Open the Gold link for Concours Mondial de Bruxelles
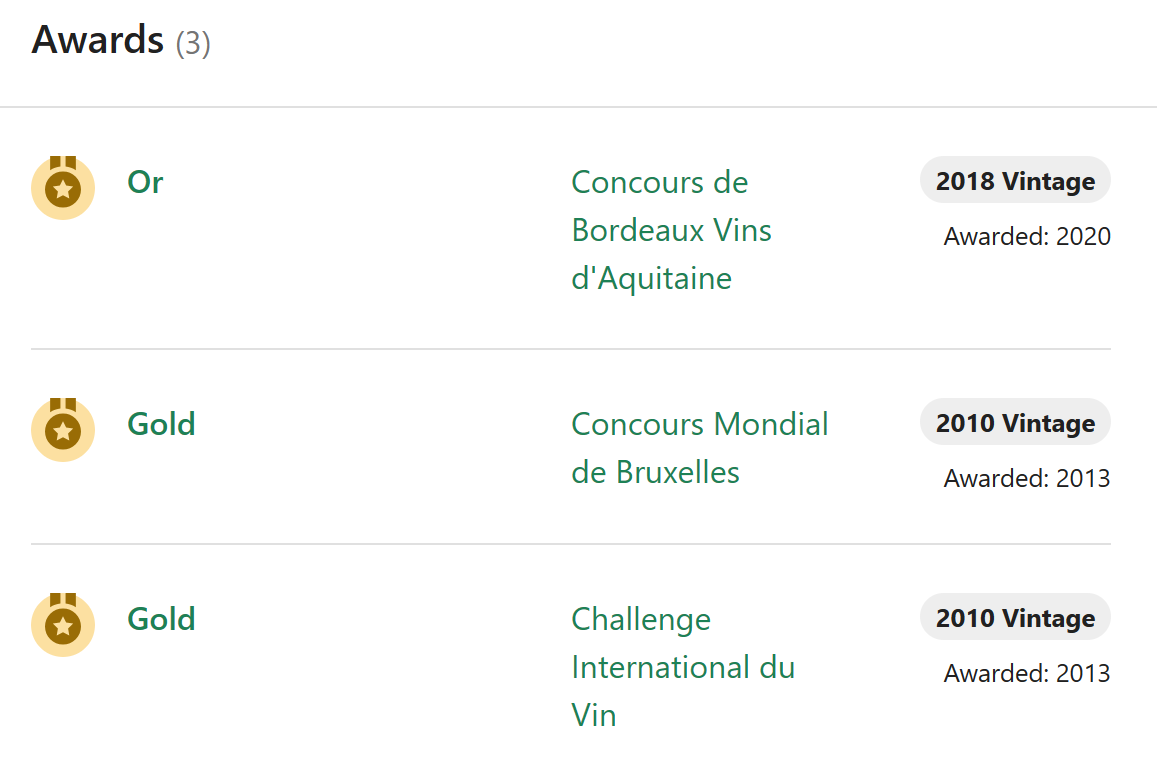This screenshot has width=1157, height=769. (161, 424)
